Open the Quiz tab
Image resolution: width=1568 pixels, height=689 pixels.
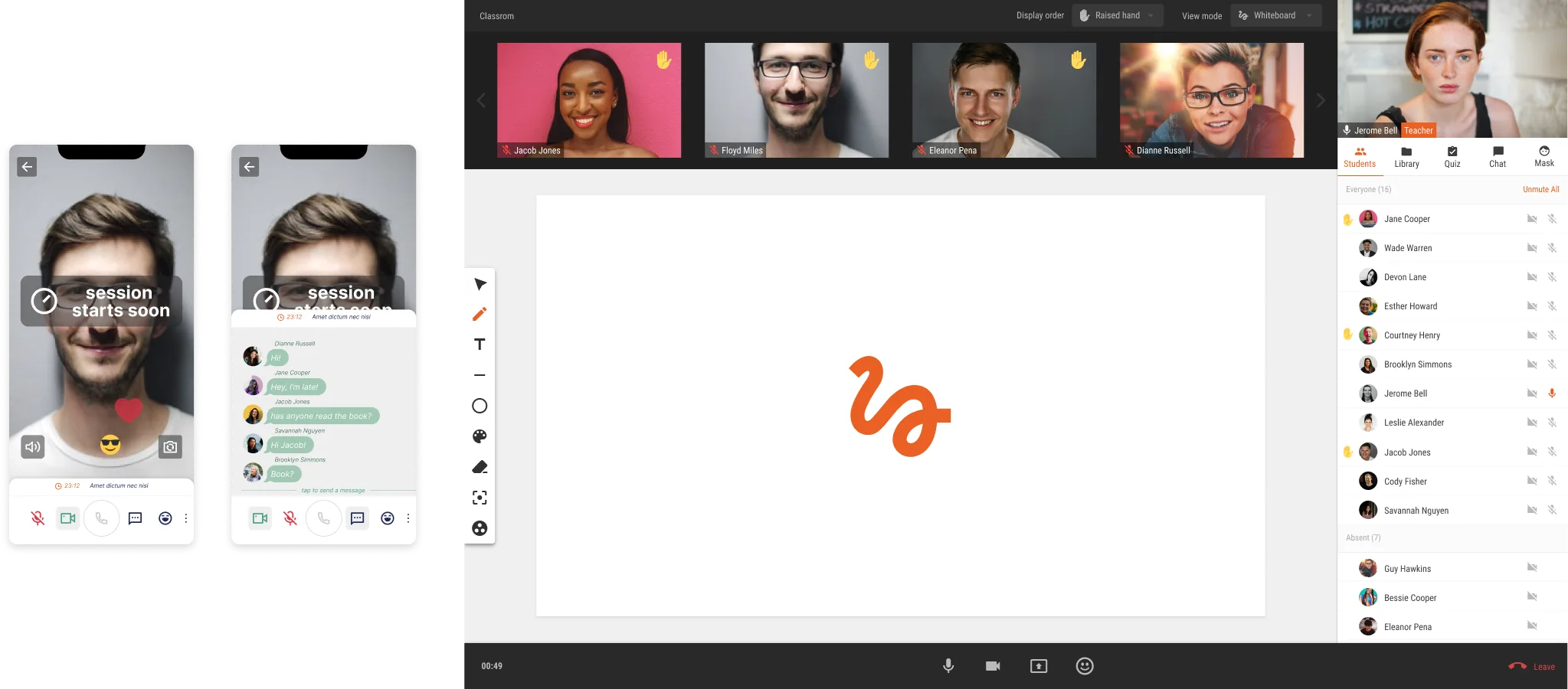click(1452, 157)
